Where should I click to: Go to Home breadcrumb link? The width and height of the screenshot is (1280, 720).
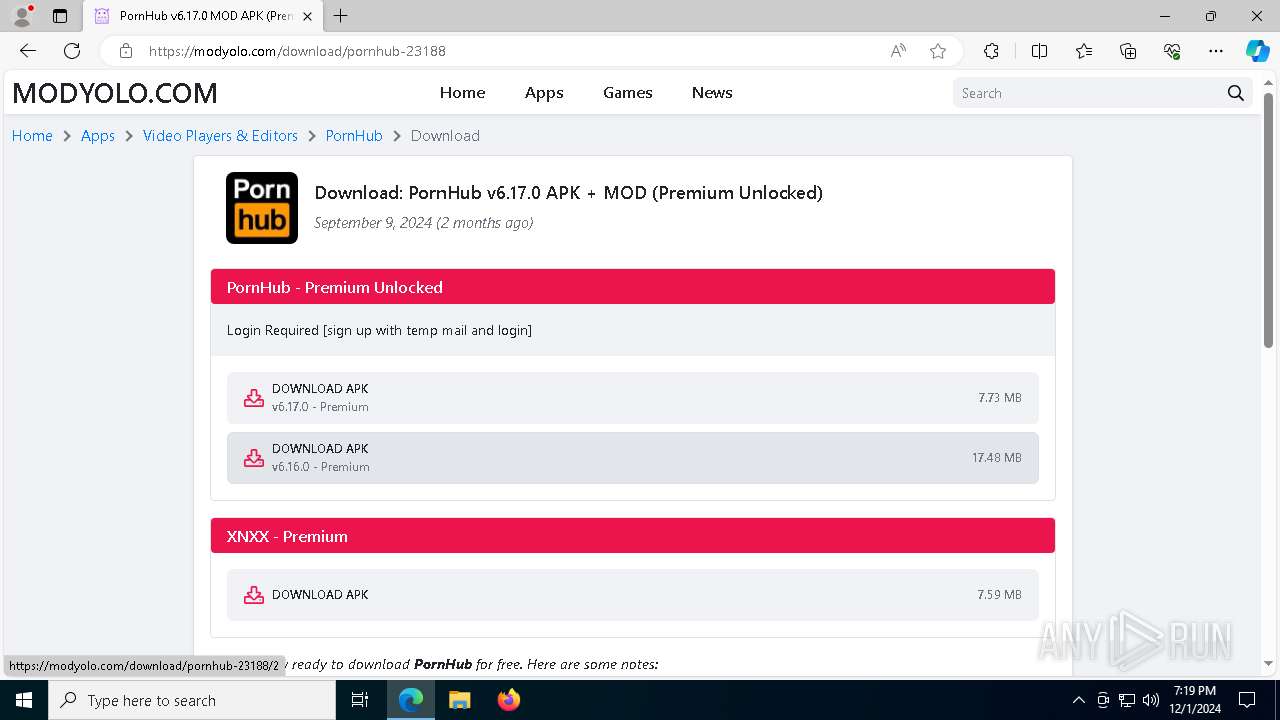[32, 136]
